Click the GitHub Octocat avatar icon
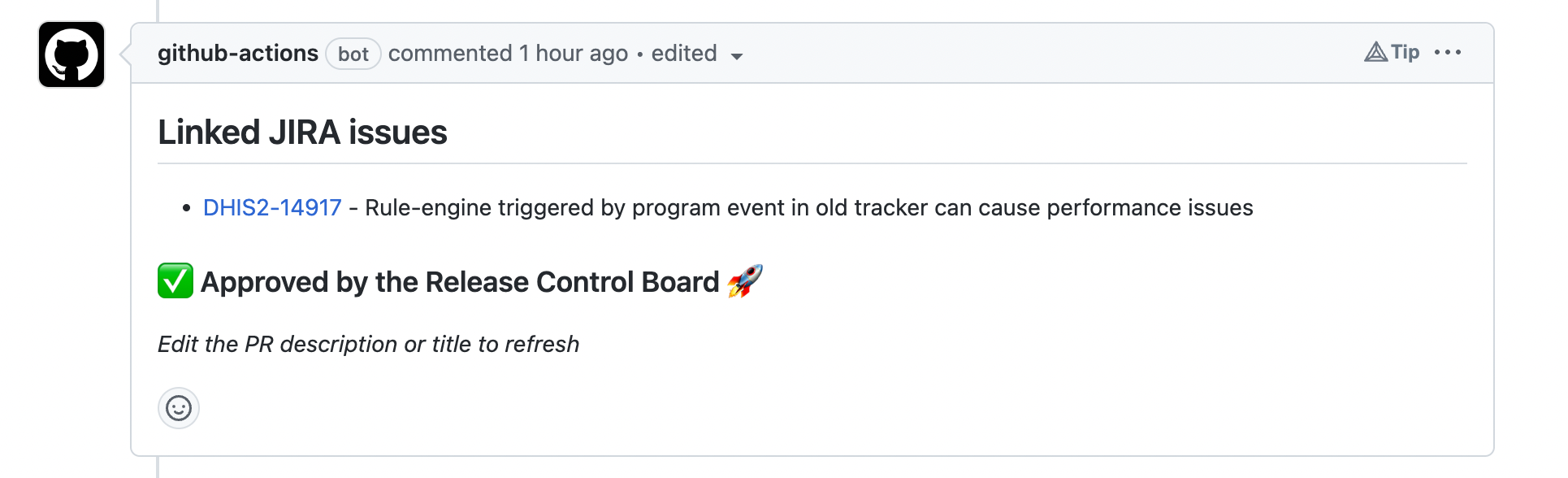 pyautogui.click(x=71, y=54)
